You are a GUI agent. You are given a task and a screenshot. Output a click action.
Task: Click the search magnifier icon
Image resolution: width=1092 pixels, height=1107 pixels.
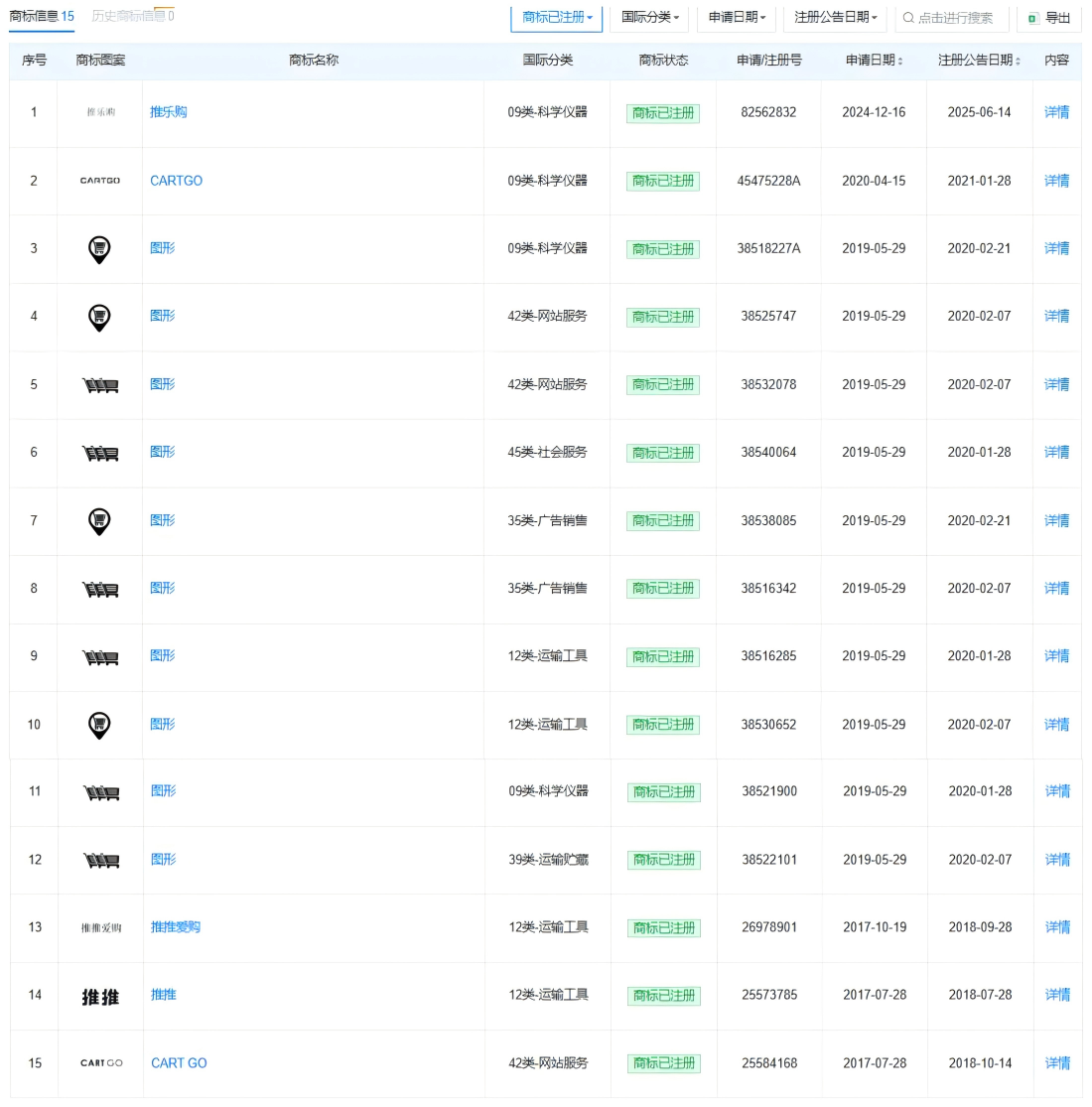click(907, 18)
